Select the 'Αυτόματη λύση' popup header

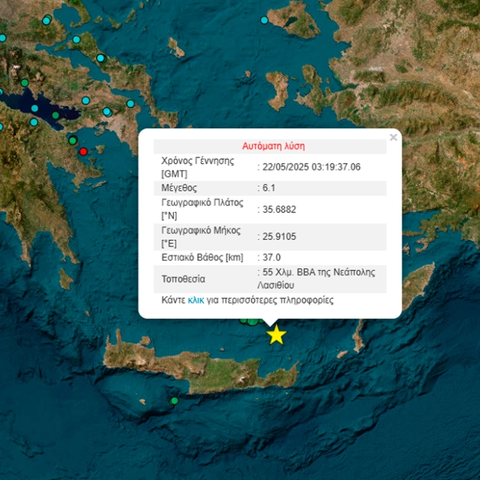point(273,146)
